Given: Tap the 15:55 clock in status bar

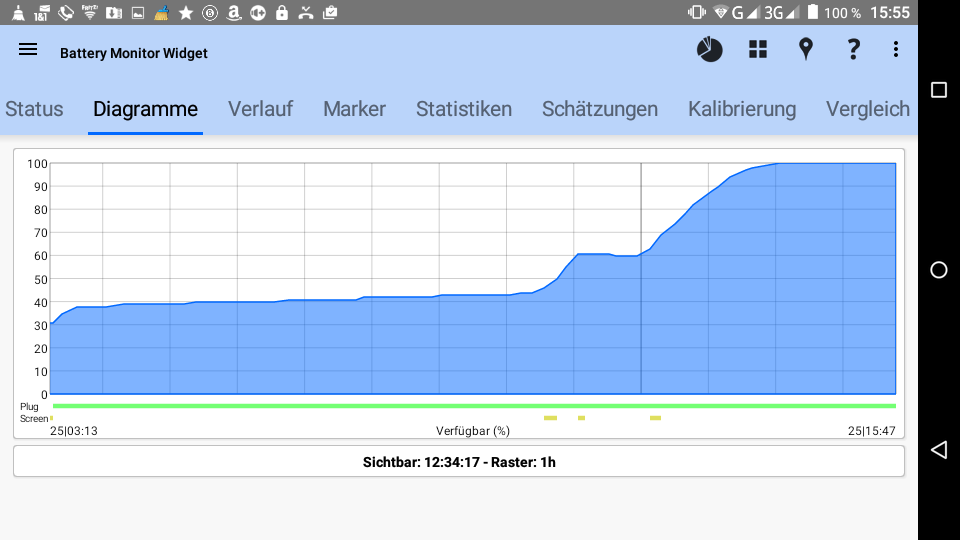Looking at the screenshot, I should (890, 12).
